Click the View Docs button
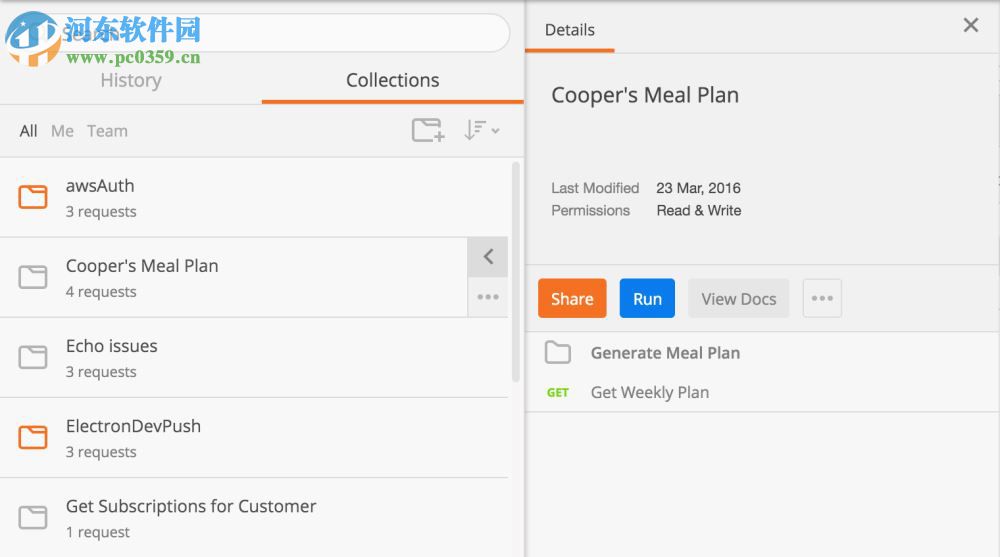The width and height of the screenshot is (1000, 557). 738,299
